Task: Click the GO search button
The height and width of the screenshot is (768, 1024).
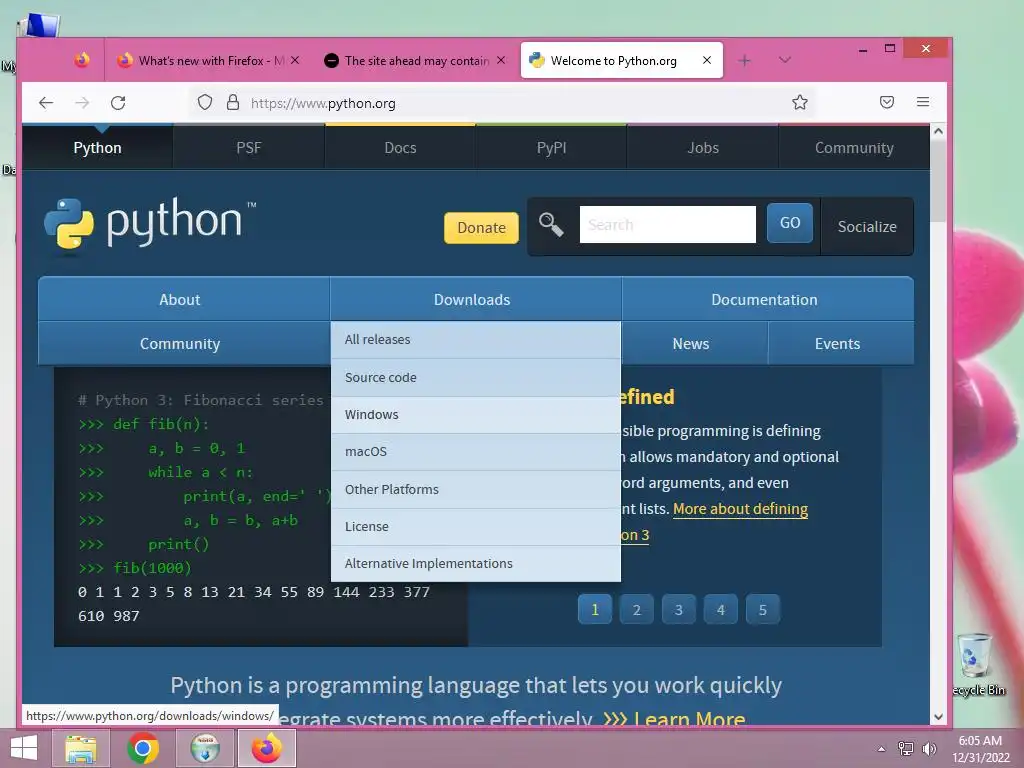Action: coord(790,223)
